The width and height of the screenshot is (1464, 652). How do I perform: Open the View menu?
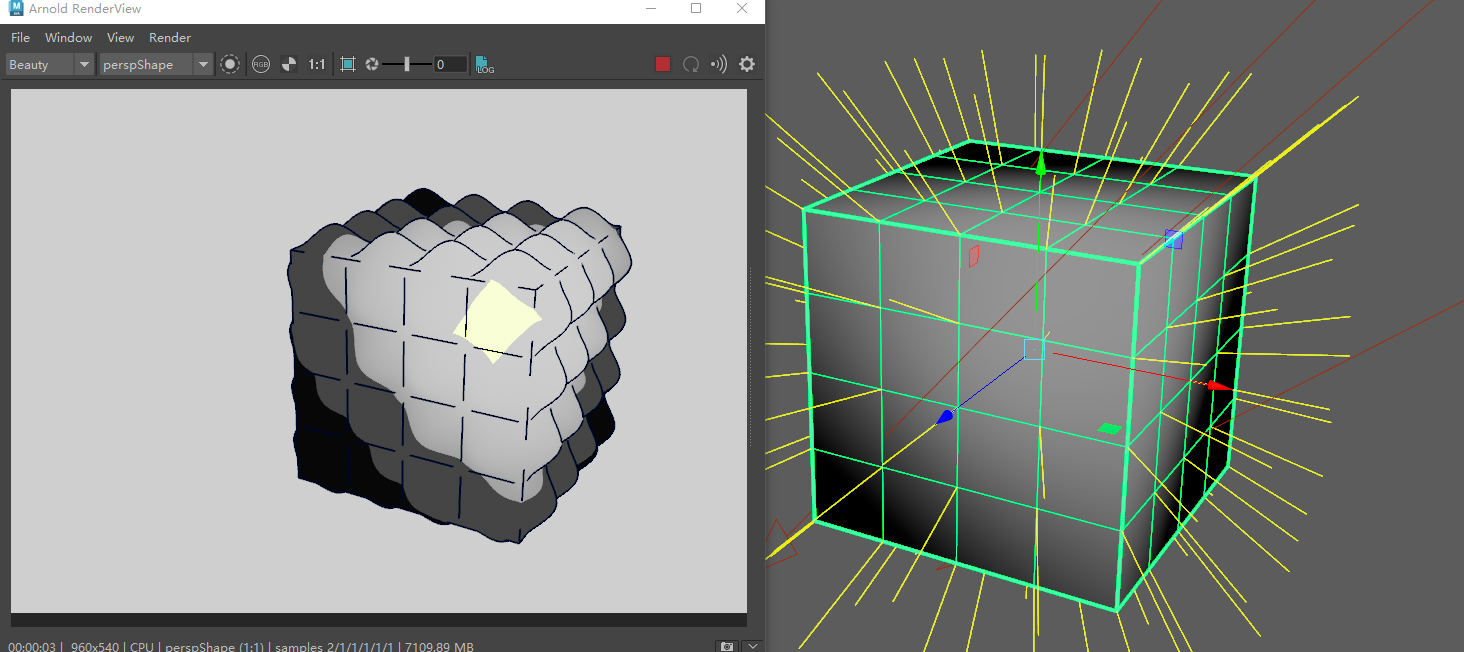pos(120,37)
